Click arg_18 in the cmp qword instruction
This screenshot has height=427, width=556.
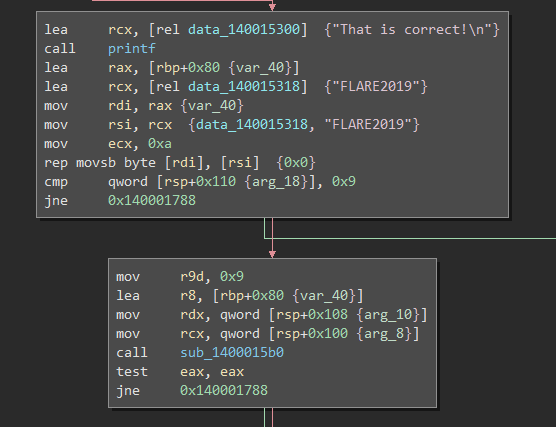coord(276,182)
